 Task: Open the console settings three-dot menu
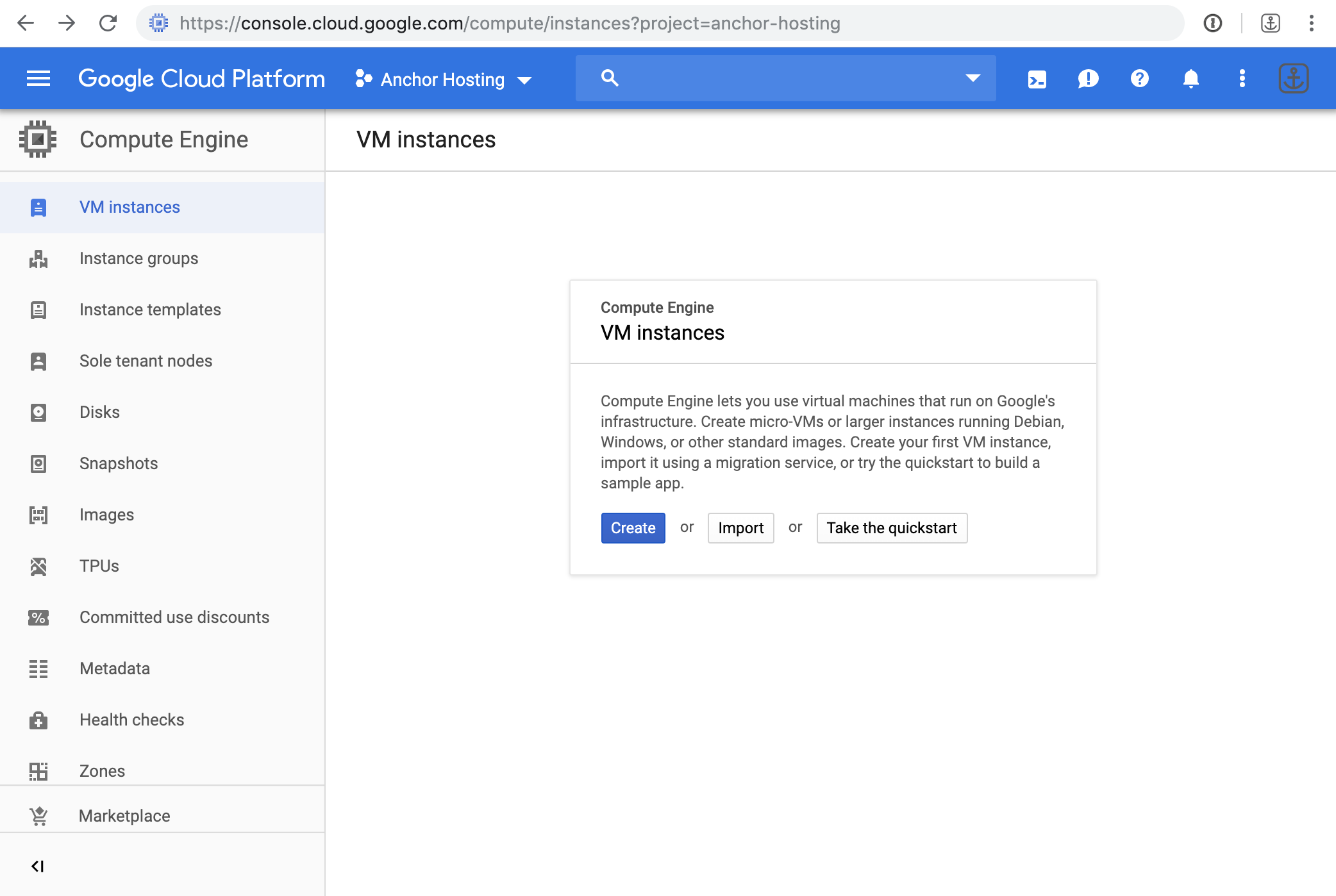tap(1242, 79)
